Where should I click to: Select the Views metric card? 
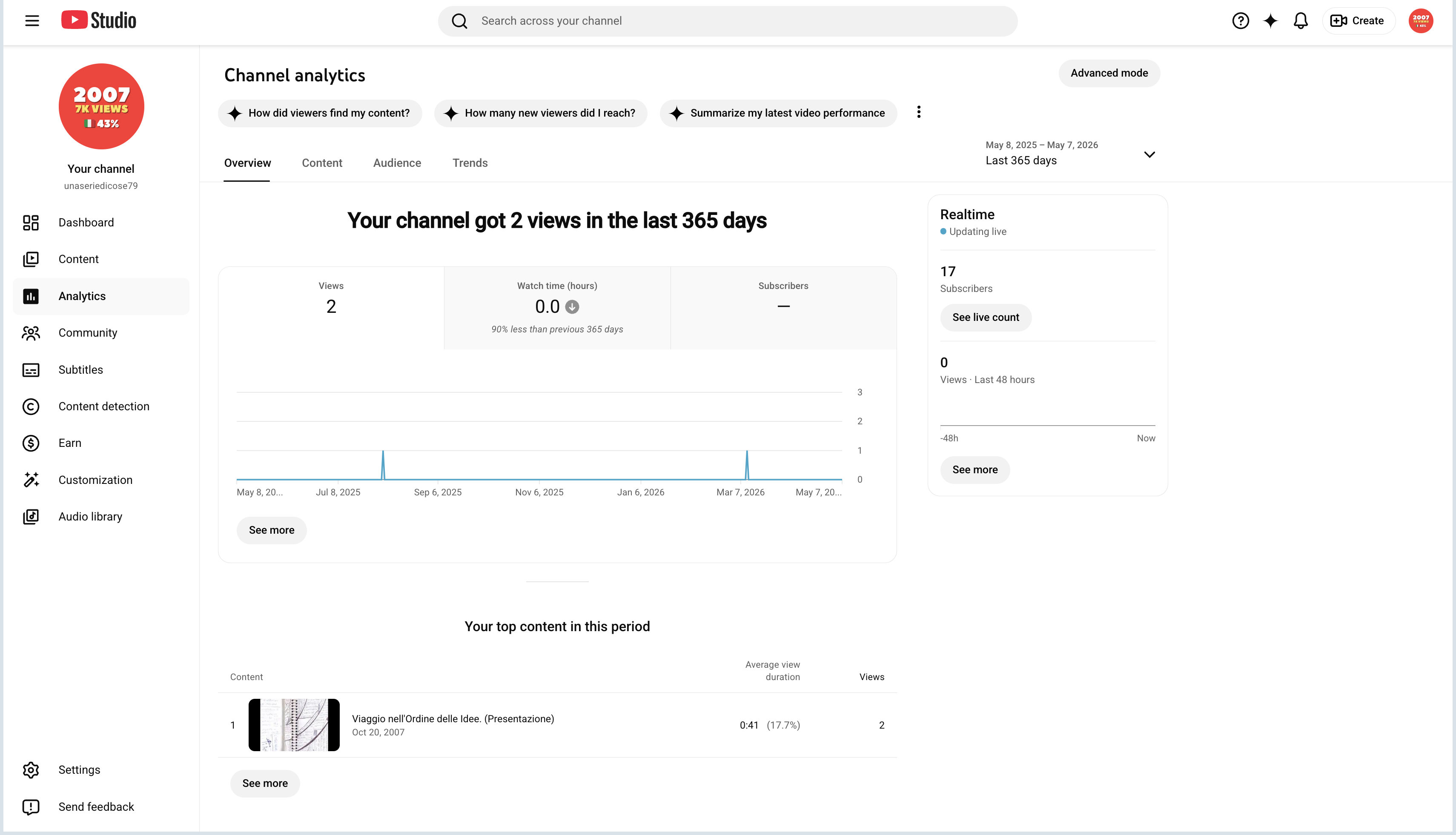pos(331,308)
